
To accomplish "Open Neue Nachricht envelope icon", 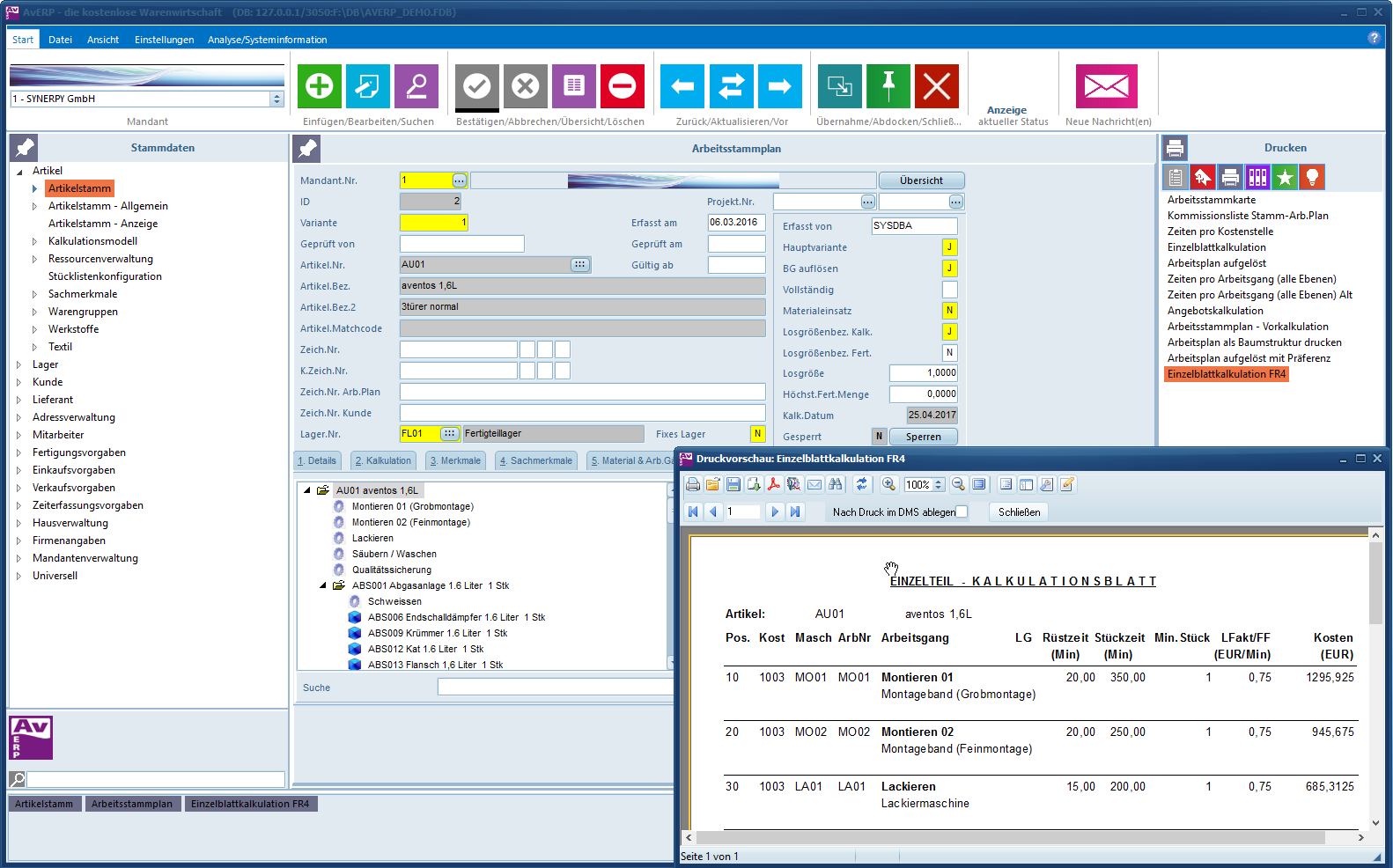I will pos(1106,86).
